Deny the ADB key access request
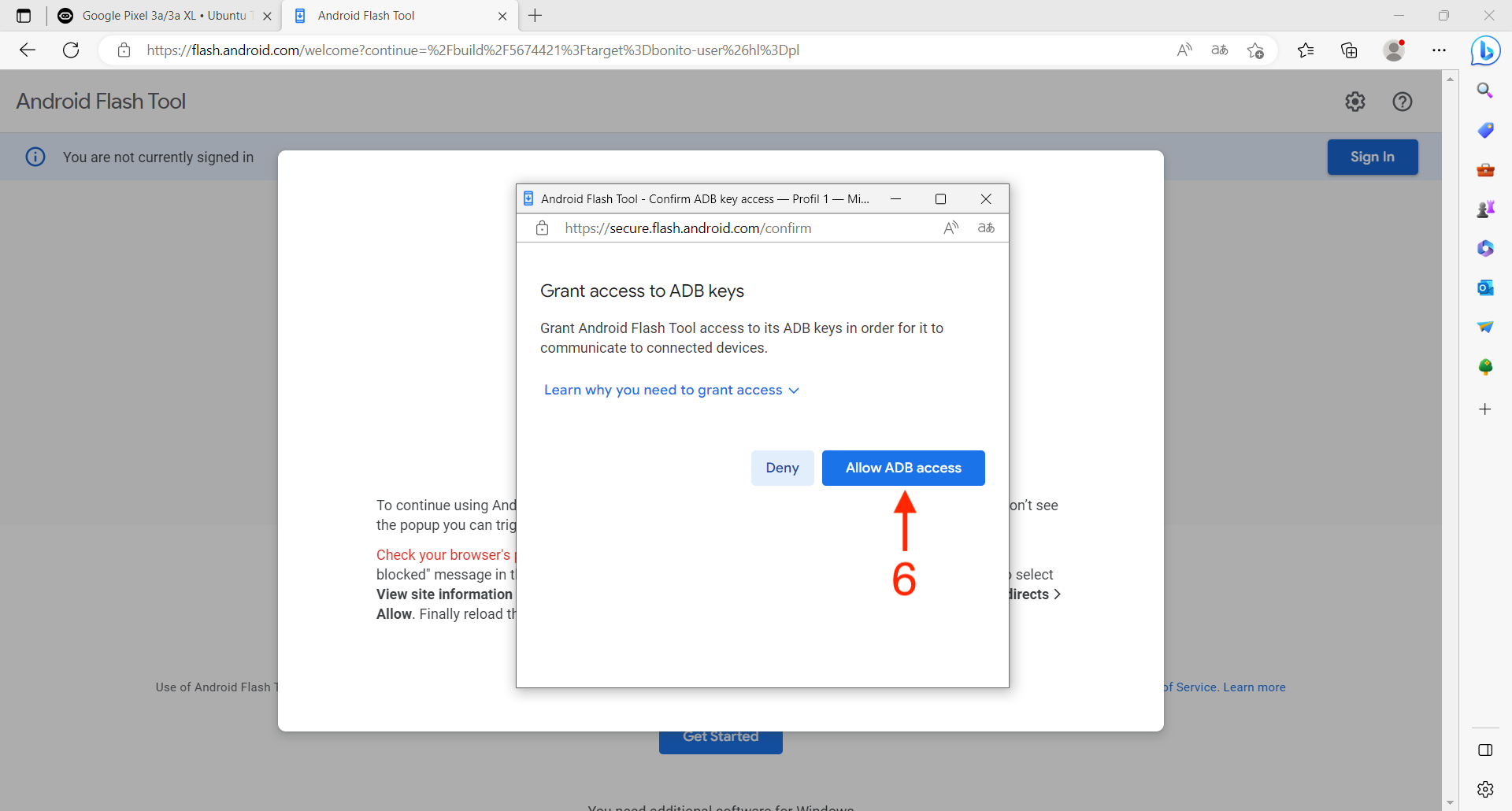Screen dimensions: 1512x811 coord(782,468)
